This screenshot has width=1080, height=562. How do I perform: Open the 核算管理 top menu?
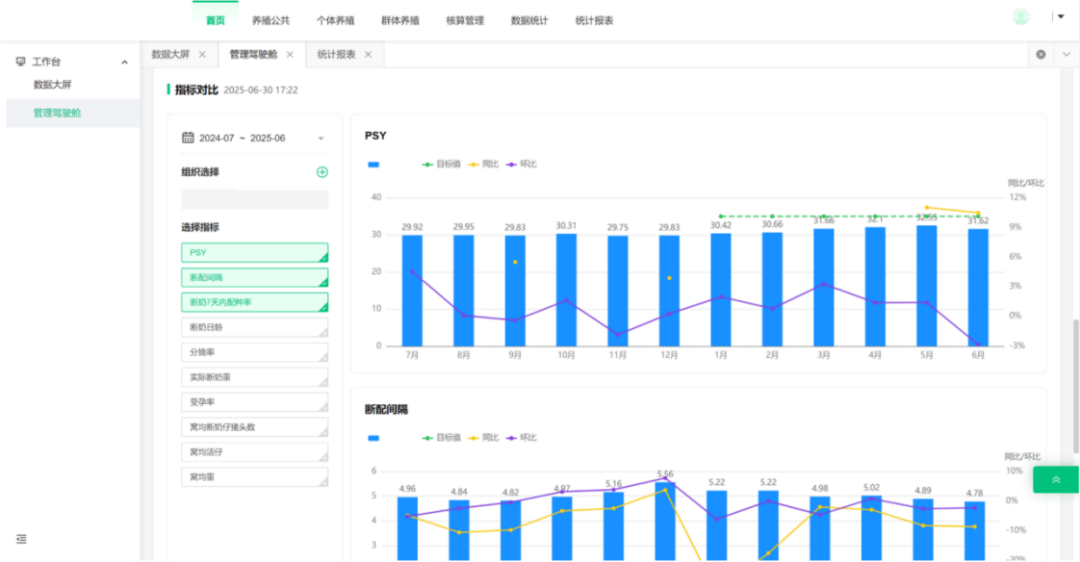(x=465, y=20)
